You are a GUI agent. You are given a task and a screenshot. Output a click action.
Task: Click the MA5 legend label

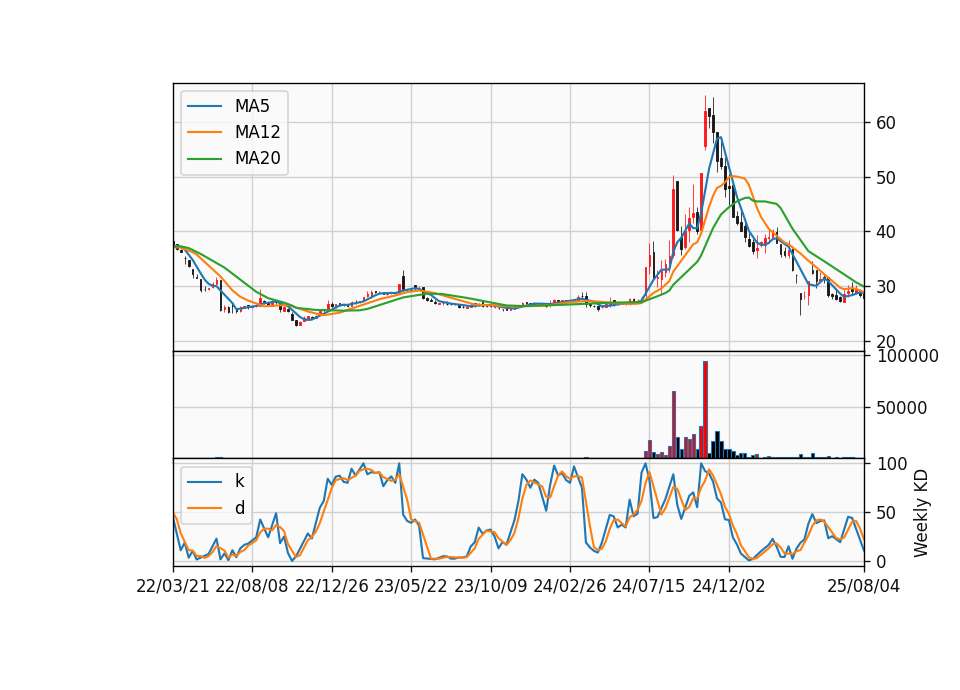252,106
